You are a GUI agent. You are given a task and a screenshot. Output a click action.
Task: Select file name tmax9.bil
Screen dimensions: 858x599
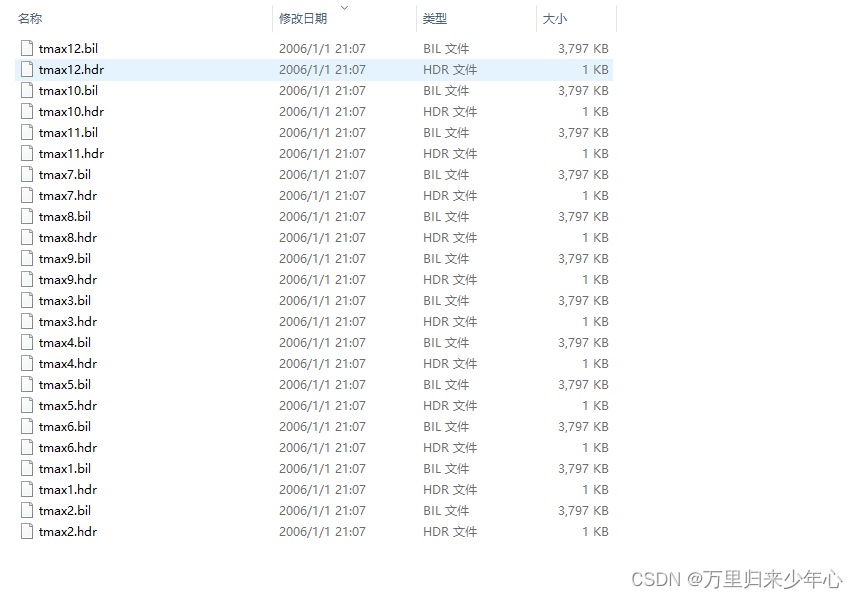[65, 258]
